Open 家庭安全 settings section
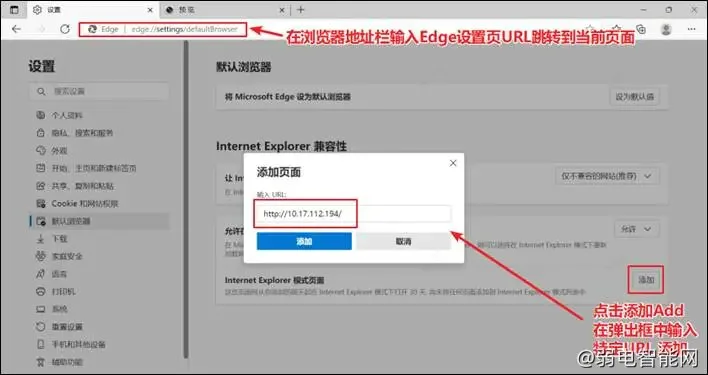This screenshot has height=375, width=708. [x=67, y=256]
